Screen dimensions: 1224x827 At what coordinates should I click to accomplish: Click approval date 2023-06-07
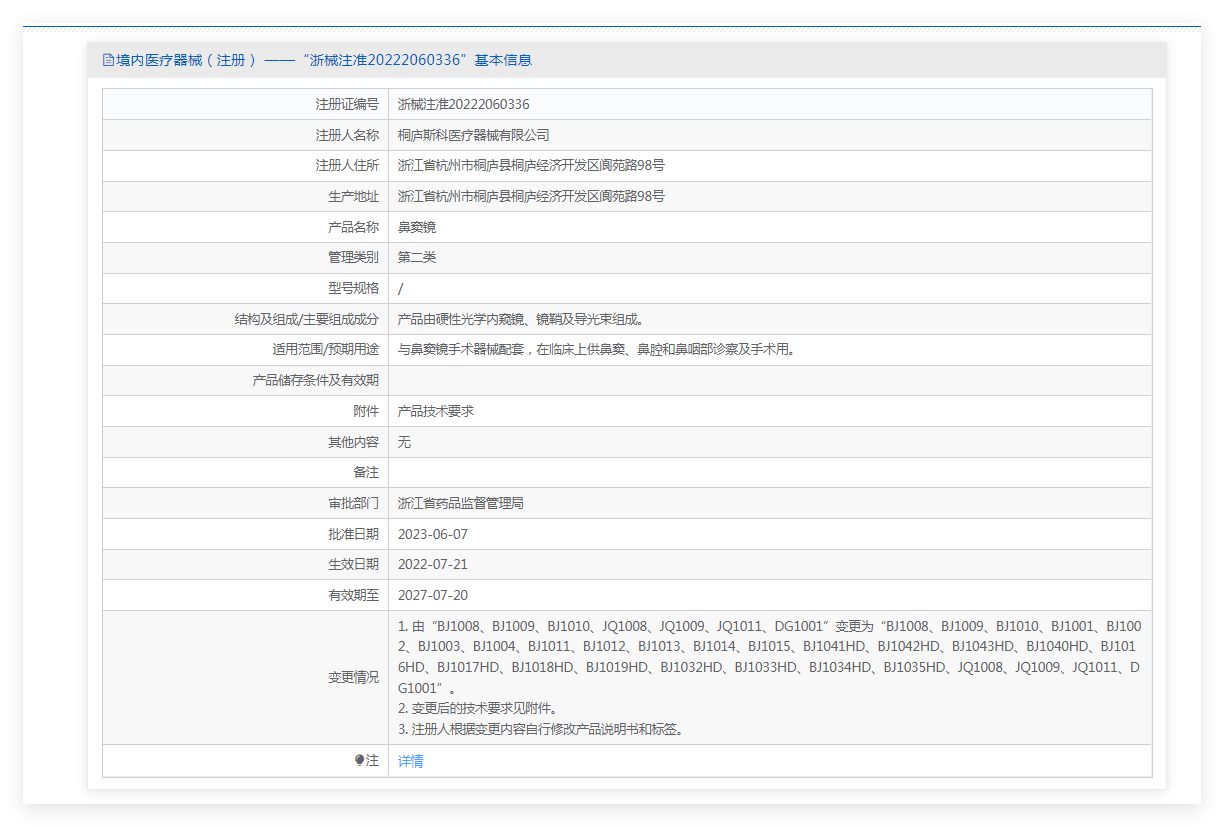pos(433,534)
